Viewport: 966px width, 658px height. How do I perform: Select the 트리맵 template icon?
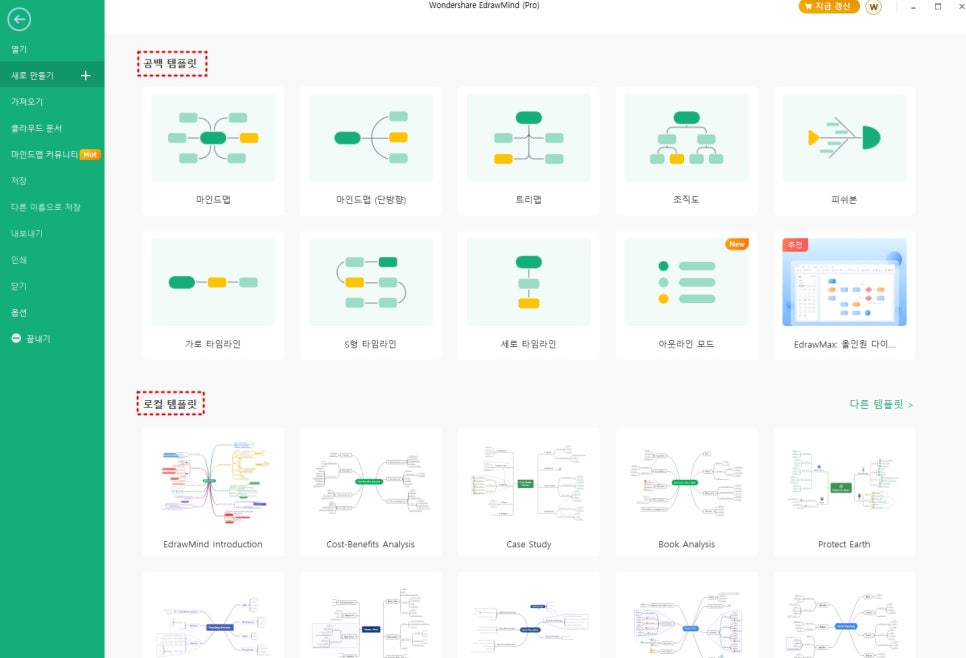click(529, 137)
